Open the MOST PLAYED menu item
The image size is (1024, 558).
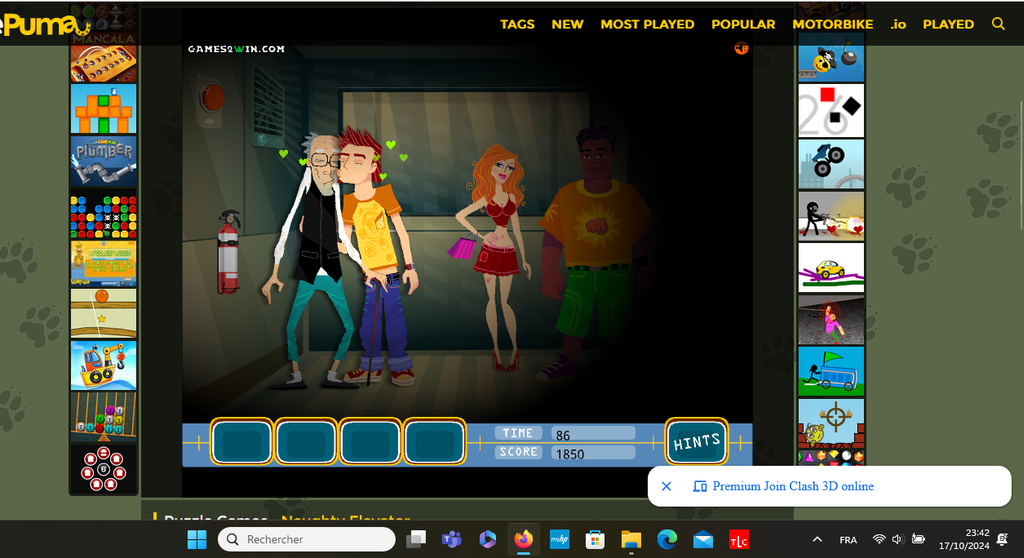pyautogui.click(x=647, y=24)
